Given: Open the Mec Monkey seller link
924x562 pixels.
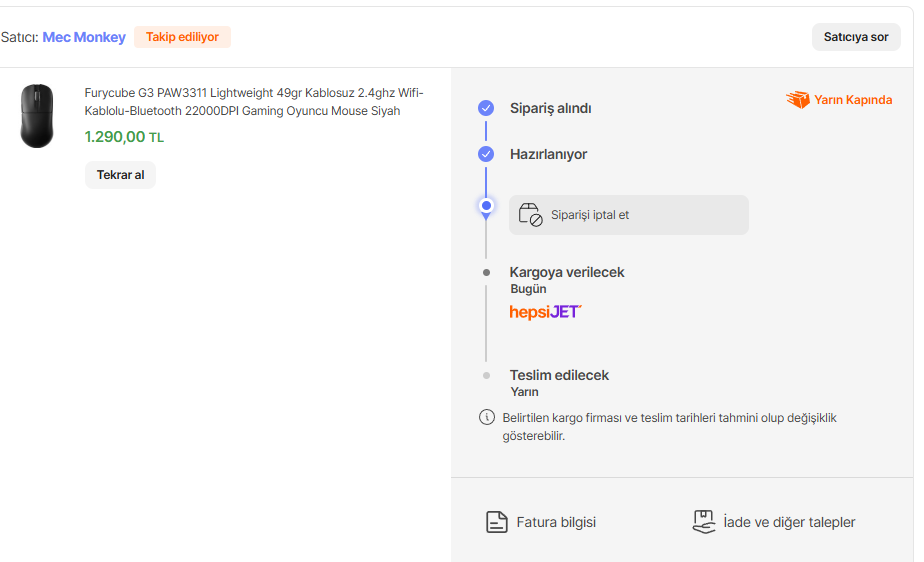Looking at the screenshot, I should (84, 37).
